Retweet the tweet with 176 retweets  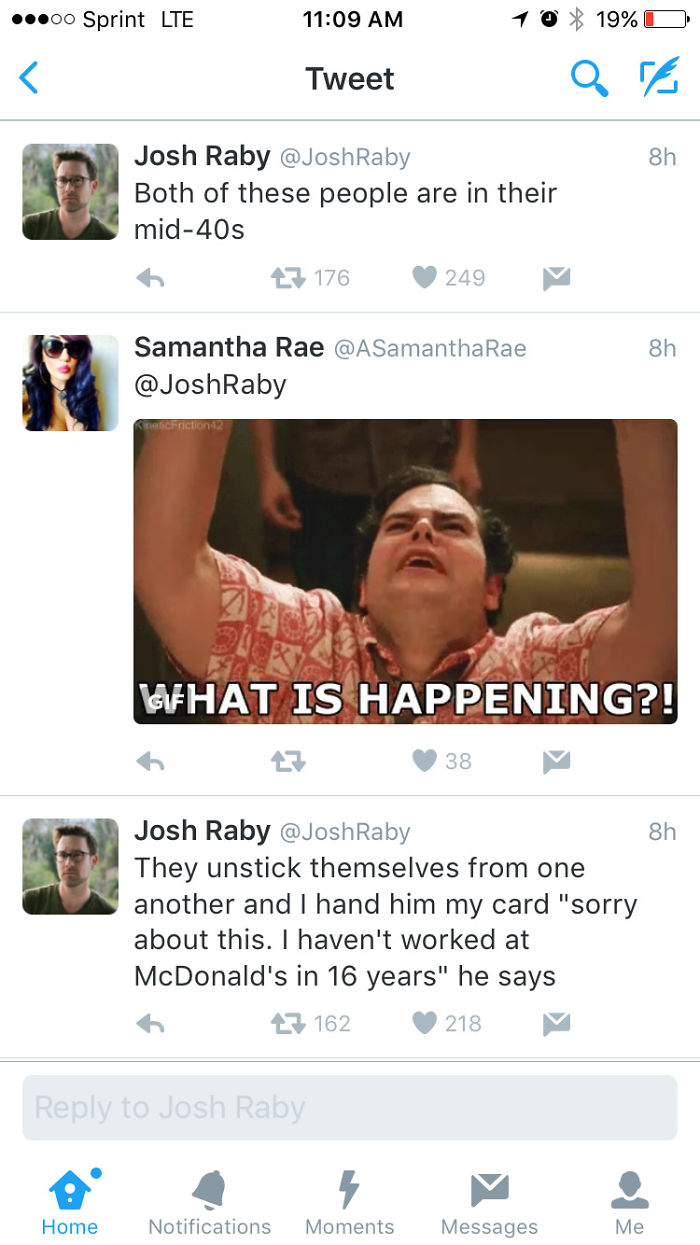click(x=287, y=278)
